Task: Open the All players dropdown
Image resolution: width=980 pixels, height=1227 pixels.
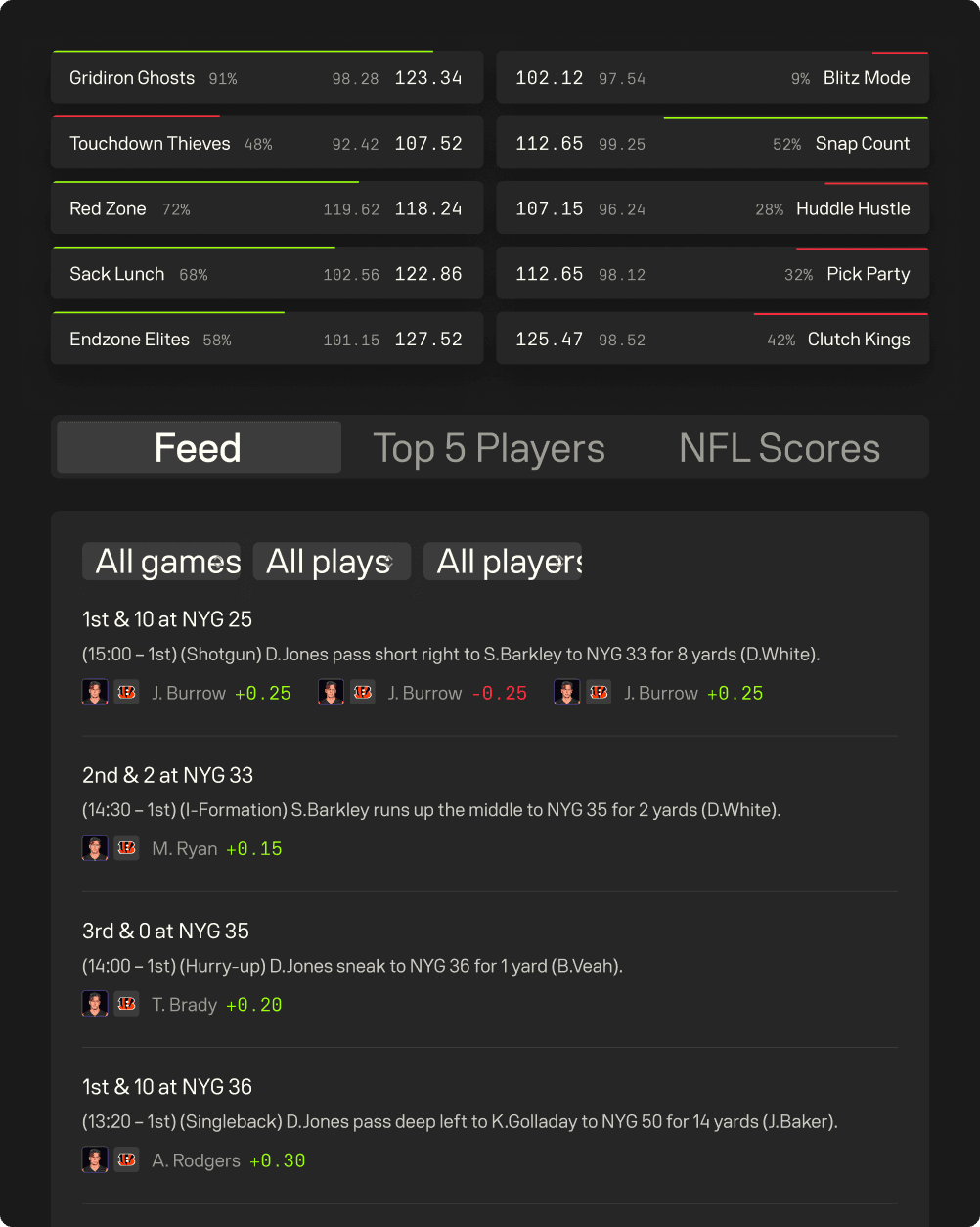Action: pyautogui.click(x=503, y=562)
